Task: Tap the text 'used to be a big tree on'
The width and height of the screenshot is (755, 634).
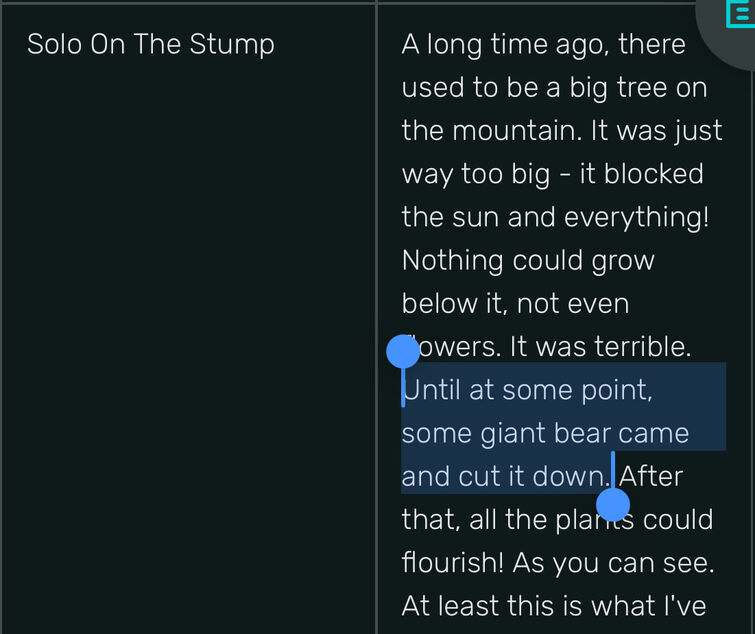Action: 554,88
